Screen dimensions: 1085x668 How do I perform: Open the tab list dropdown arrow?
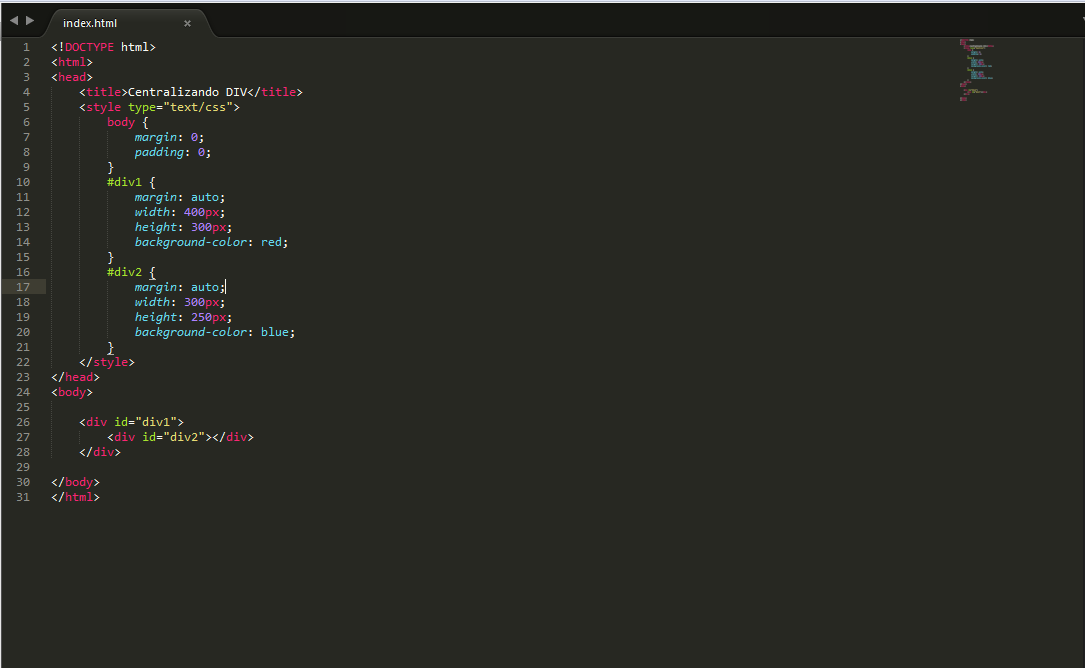coord(1082,21)
